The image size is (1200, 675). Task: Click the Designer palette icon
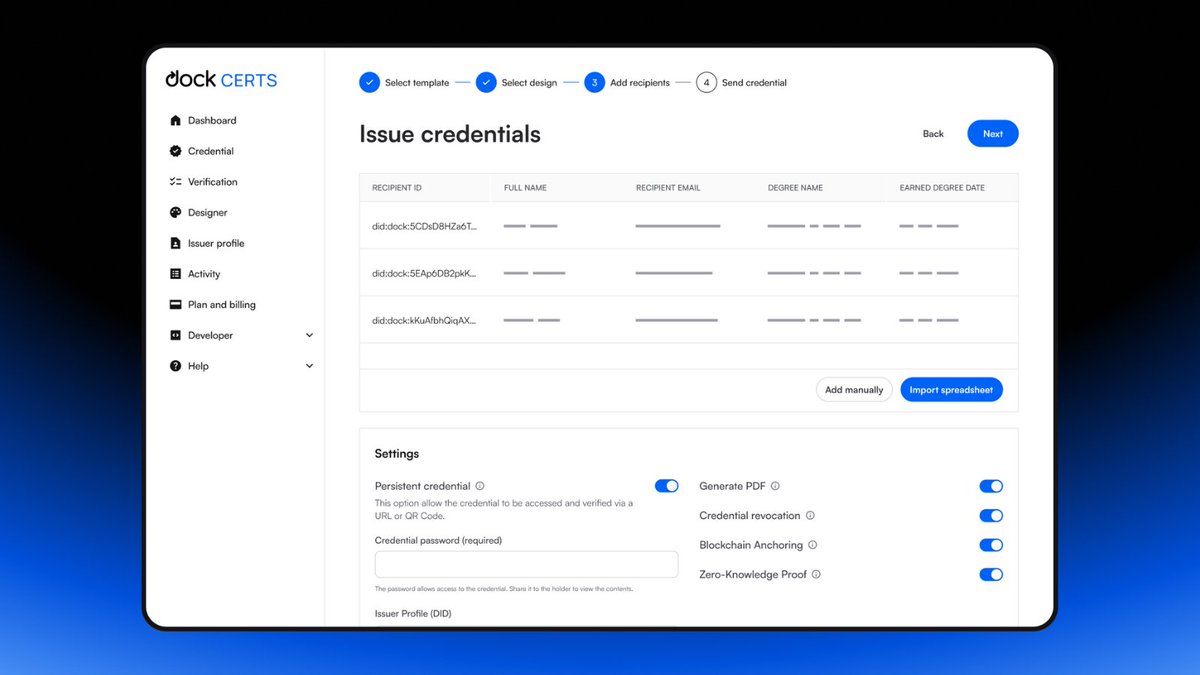[x=176, y=213]
